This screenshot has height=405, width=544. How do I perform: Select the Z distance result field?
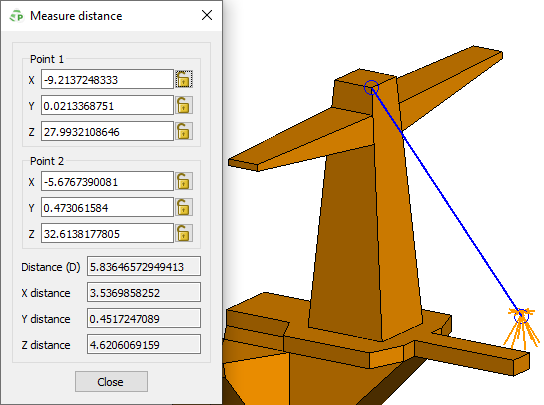click(144, 344)
